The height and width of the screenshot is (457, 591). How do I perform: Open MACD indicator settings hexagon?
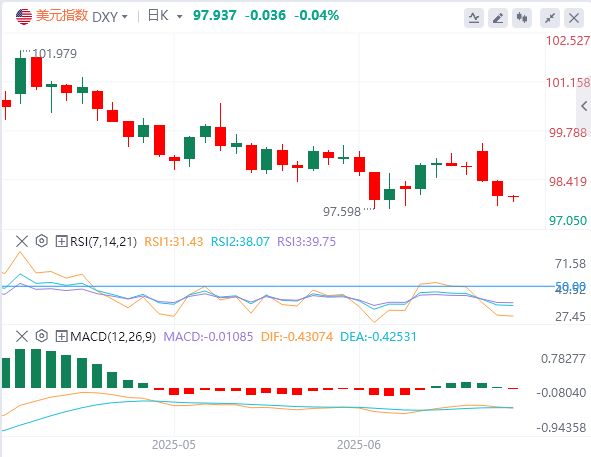point(41,336)
